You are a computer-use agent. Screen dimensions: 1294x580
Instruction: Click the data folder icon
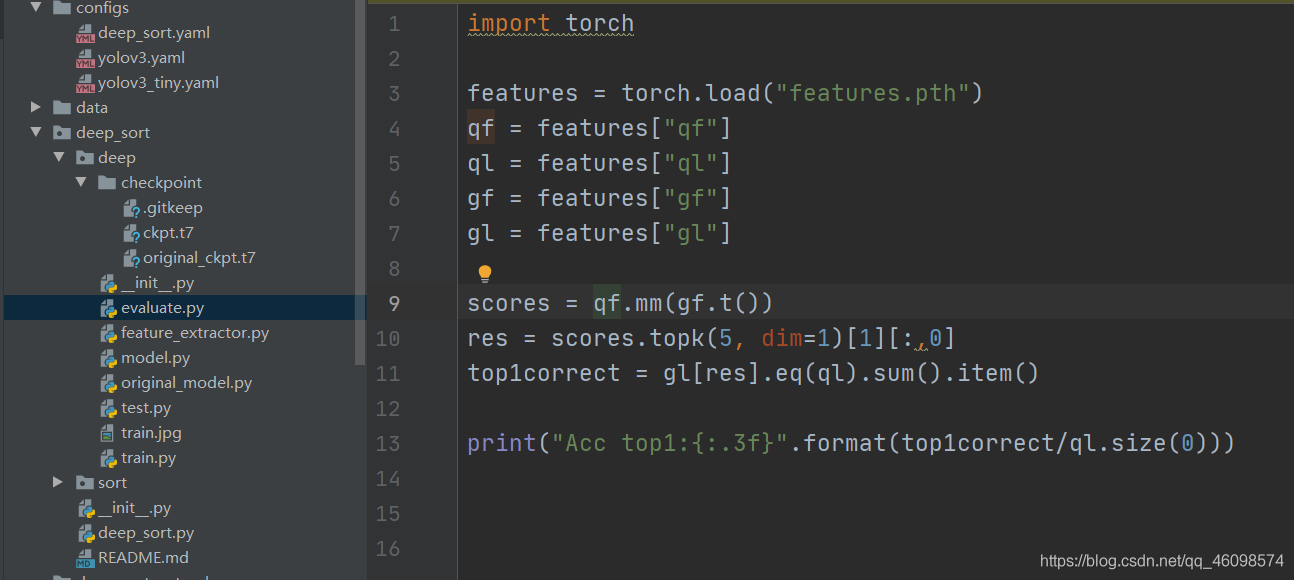61,108
